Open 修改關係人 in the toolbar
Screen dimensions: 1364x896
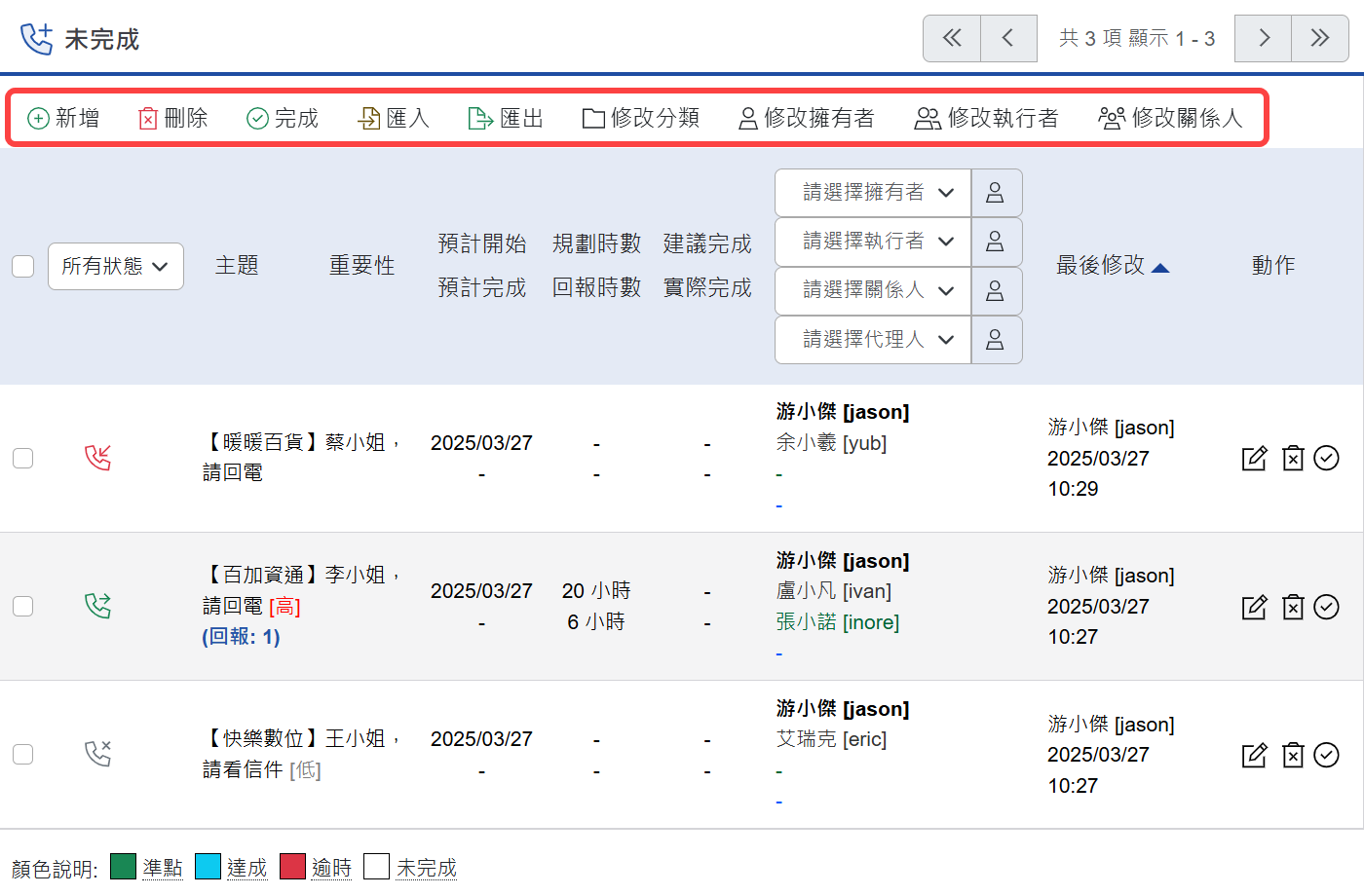(x=1170, y=118)
